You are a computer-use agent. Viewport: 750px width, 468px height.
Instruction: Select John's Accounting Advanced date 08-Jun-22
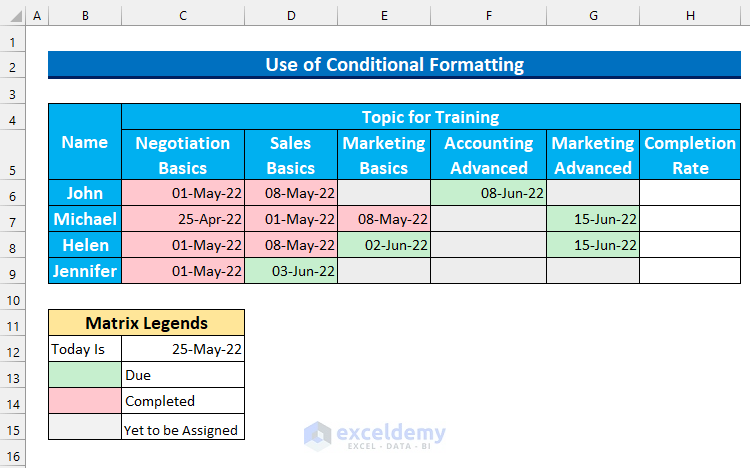pos(488,193)
